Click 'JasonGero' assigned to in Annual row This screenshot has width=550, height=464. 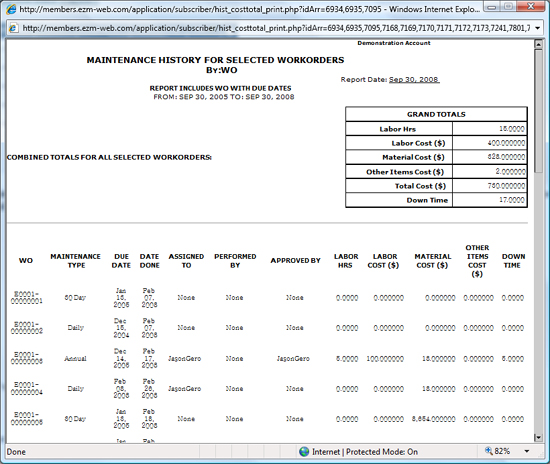point(185,358)
